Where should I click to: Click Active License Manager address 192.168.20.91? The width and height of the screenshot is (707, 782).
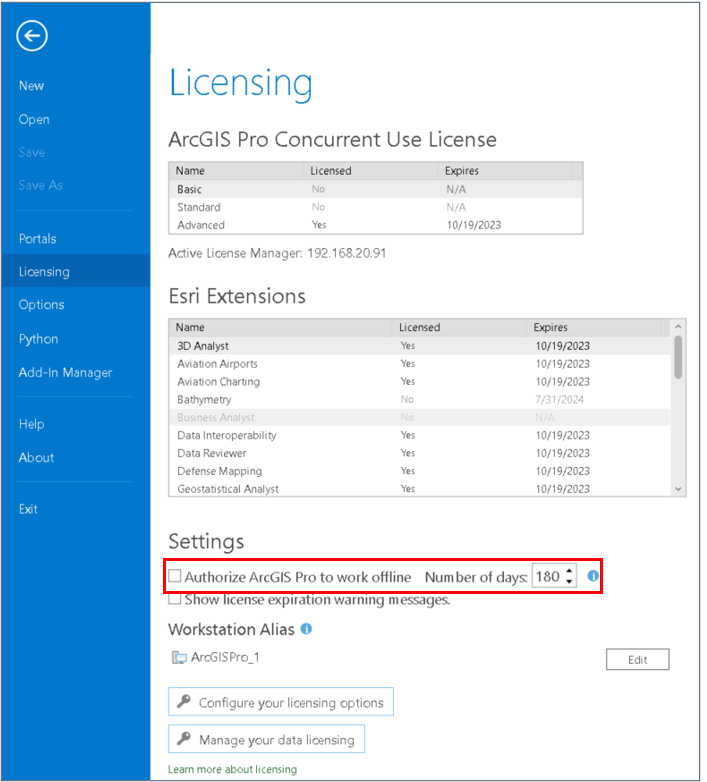pyautogui.click(x=347, y=253)
